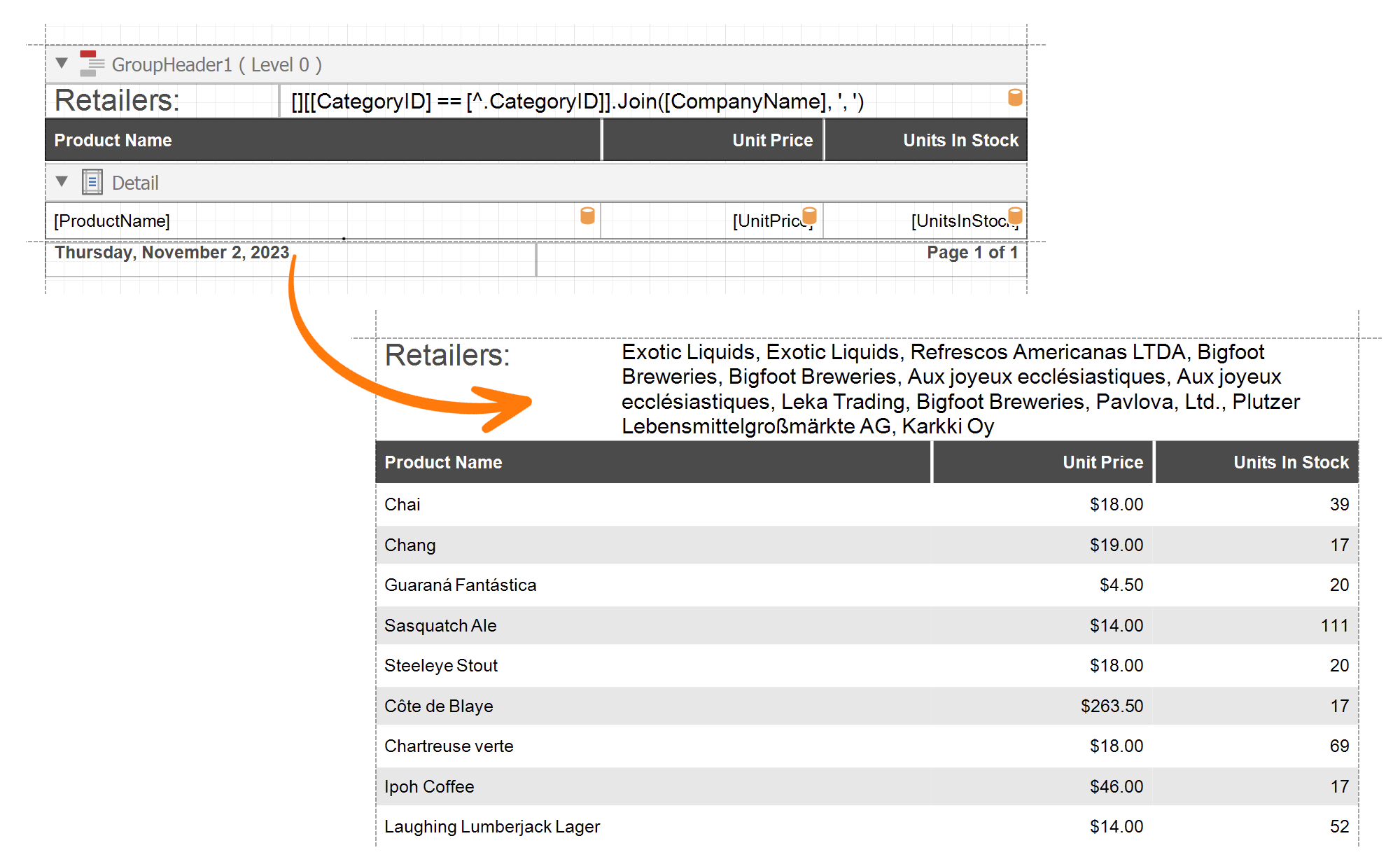Collapse the Detail band

(62, 181)
